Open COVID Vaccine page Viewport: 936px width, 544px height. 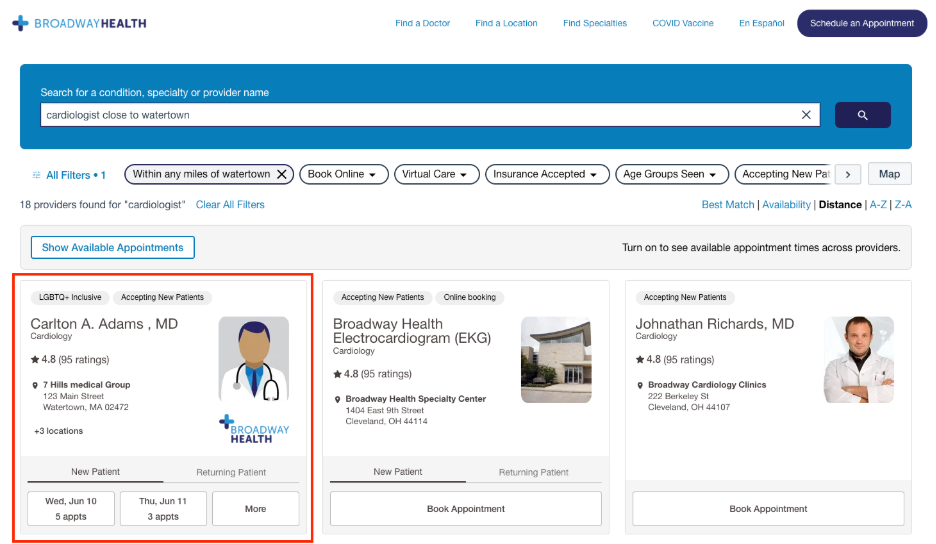683,23
